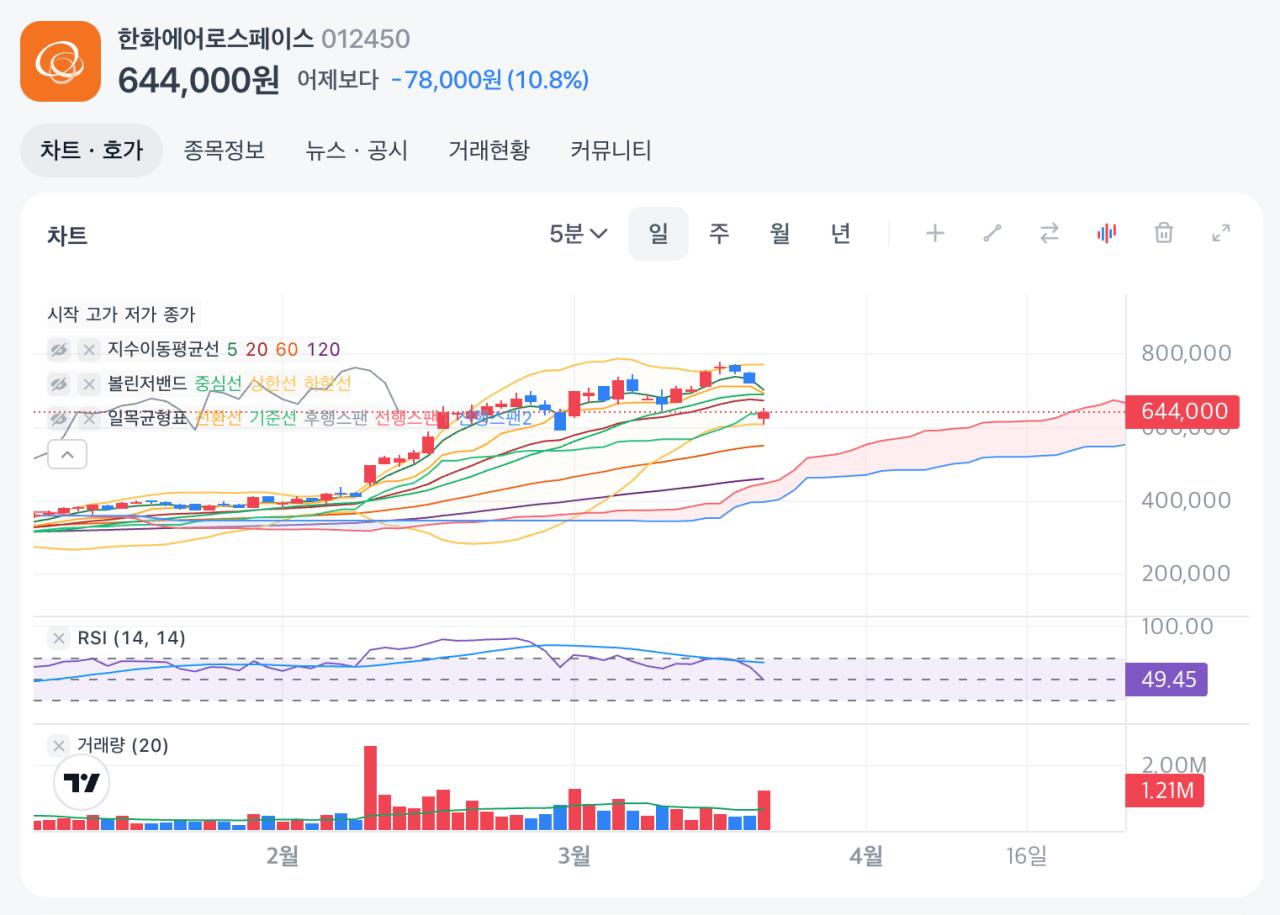This screenshot has height=915, width=1280.
Task: Click the Hanwha Aerospace orange logo
Action: point(61,61)
